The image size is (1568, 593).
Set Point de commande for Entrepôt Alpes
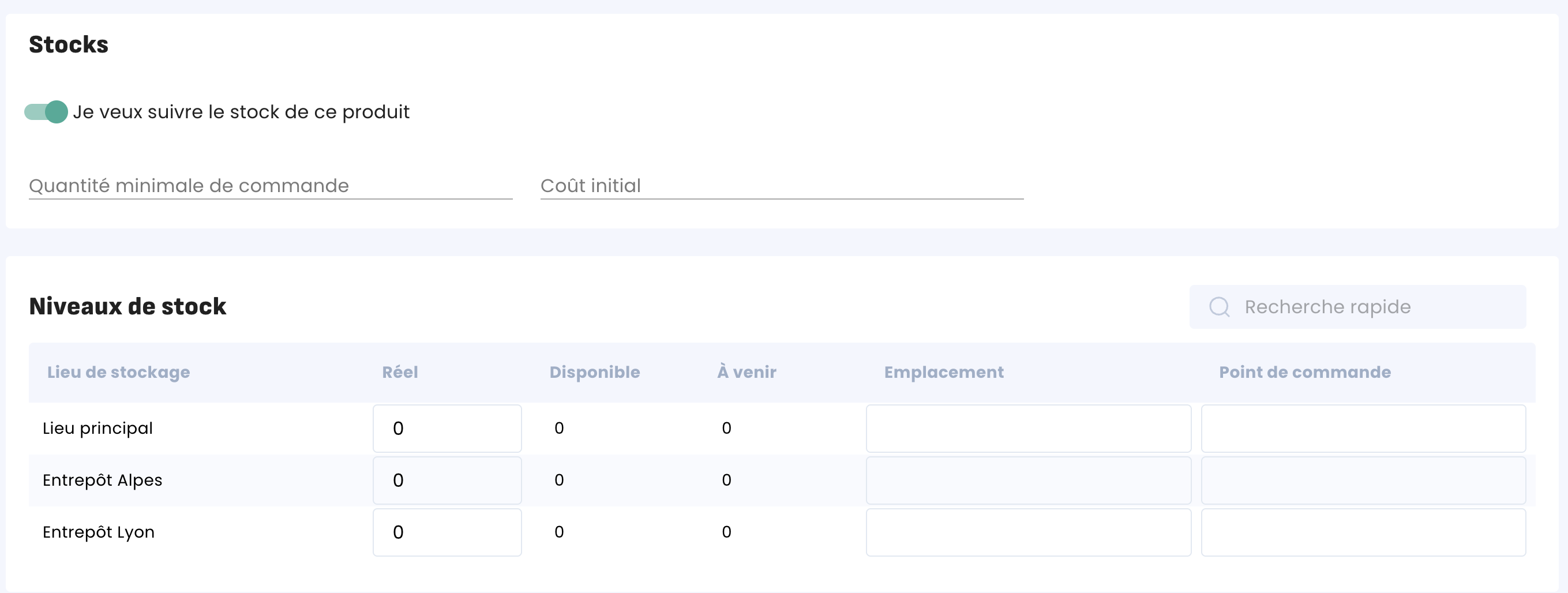(1363, 481)
